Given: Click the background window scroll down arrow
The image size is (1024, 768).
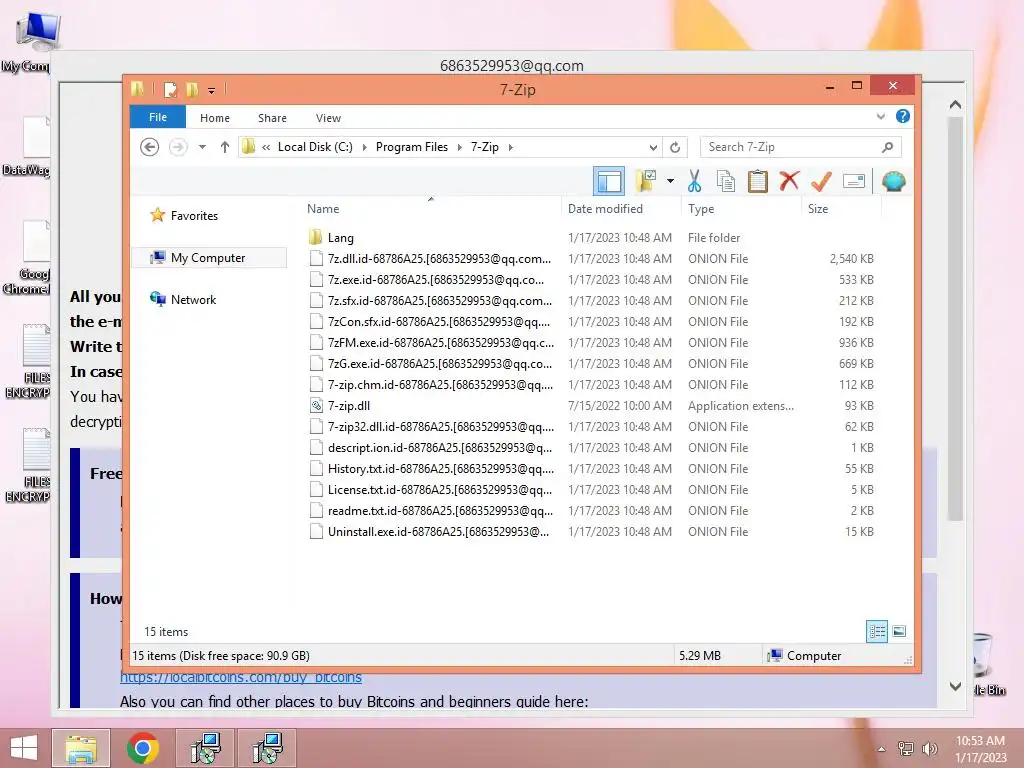Looking at the screenshot, I should tap(955, 686).
